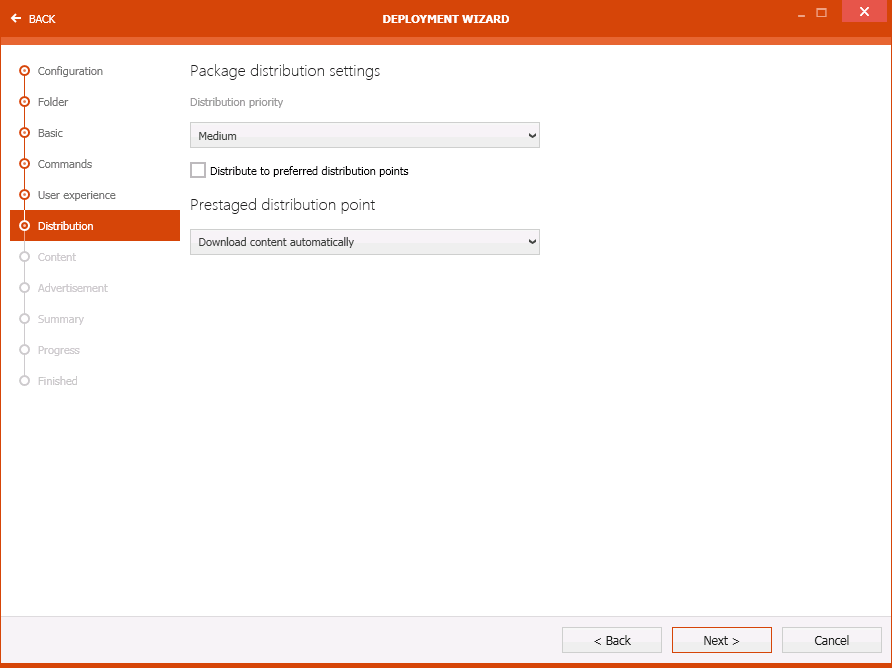The height and width of the screenshot is (668, 892).
Task: Click the BACK label in the header
Action: click(40, 18)
